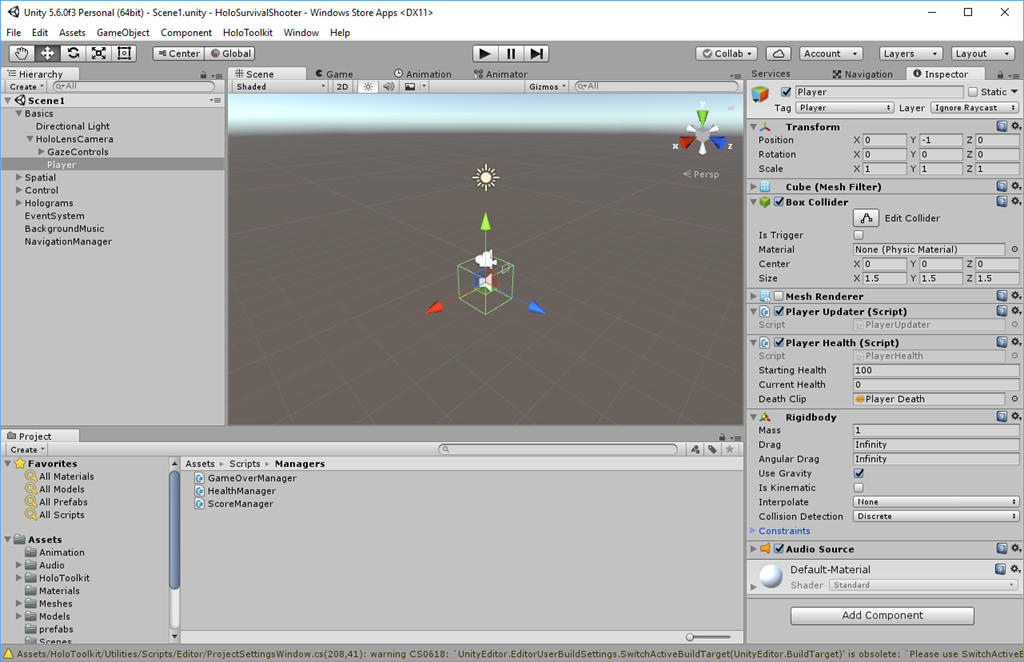The image size is (1024, 662).
Task: Open Transform component gear settings
Action: [x=1016, y=126]
